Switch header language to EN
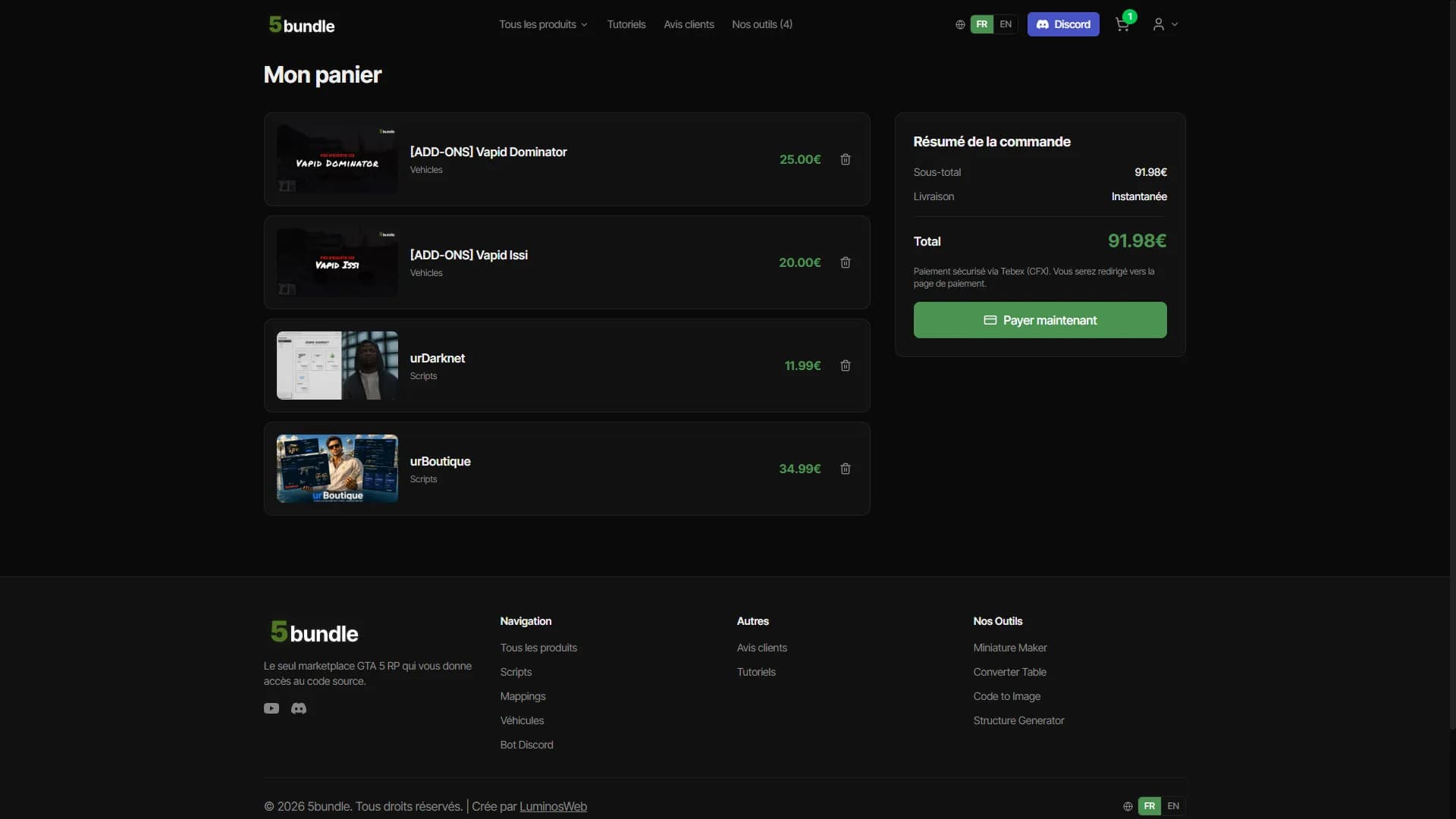 tap(1006, 24)
